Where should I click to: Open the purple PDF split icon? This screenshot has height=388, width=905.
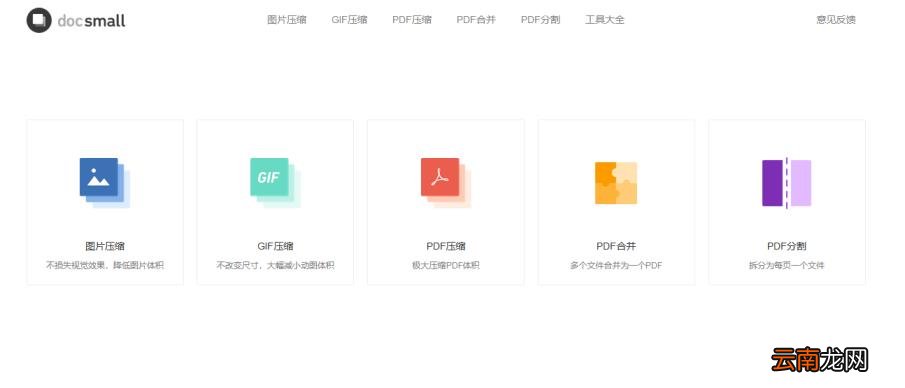(787, 183)
